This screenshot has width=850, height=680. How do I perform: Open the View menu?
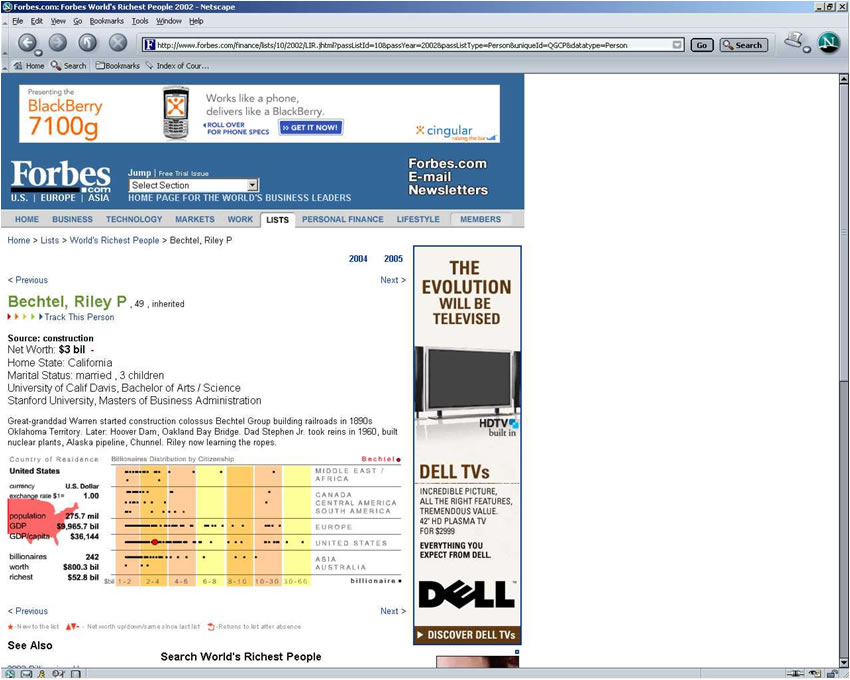coord(58,21)
